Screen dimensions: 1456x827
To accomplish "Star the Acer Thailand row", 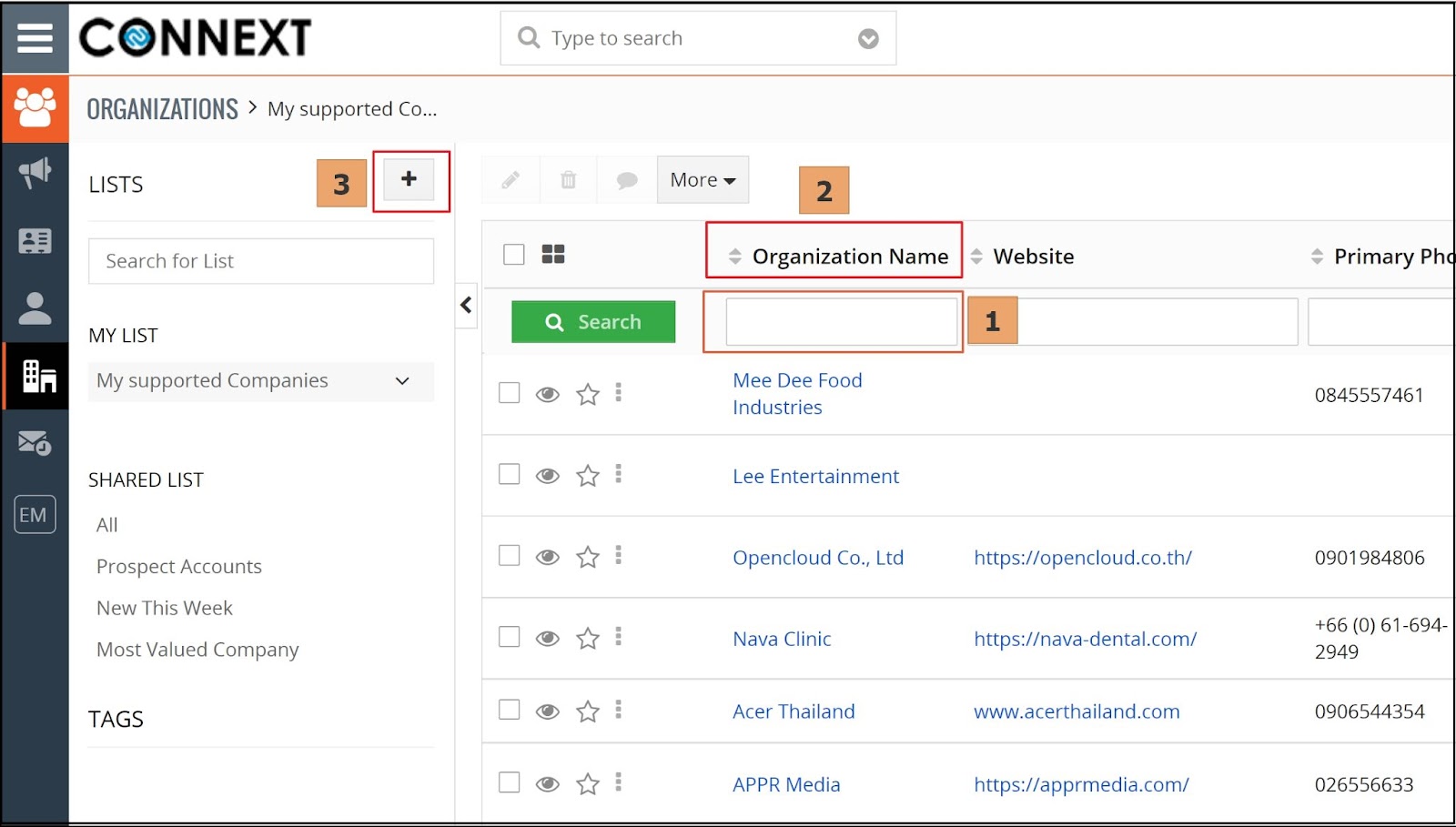I will [x=588, y=711].
